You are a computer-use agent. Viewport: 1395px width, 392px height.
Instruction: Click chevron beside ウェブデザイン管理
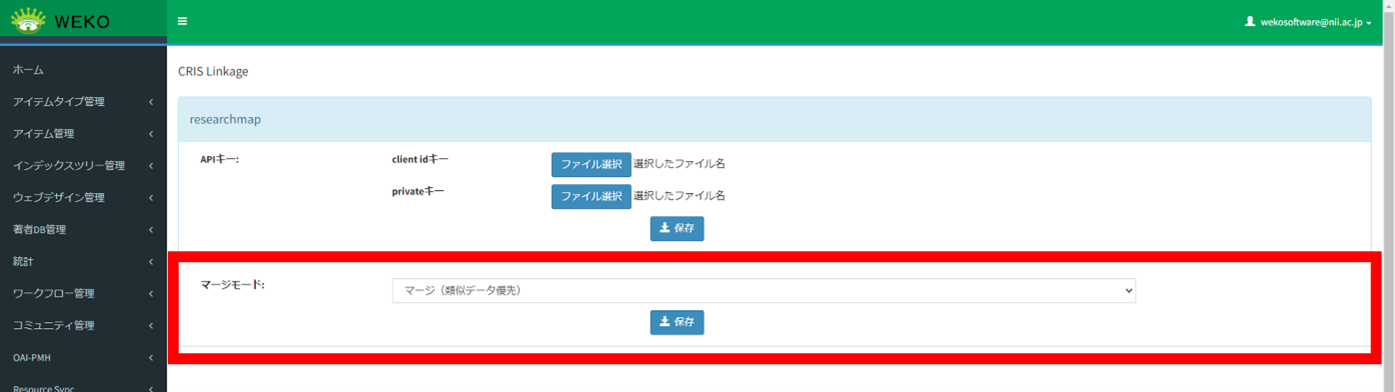151,198
